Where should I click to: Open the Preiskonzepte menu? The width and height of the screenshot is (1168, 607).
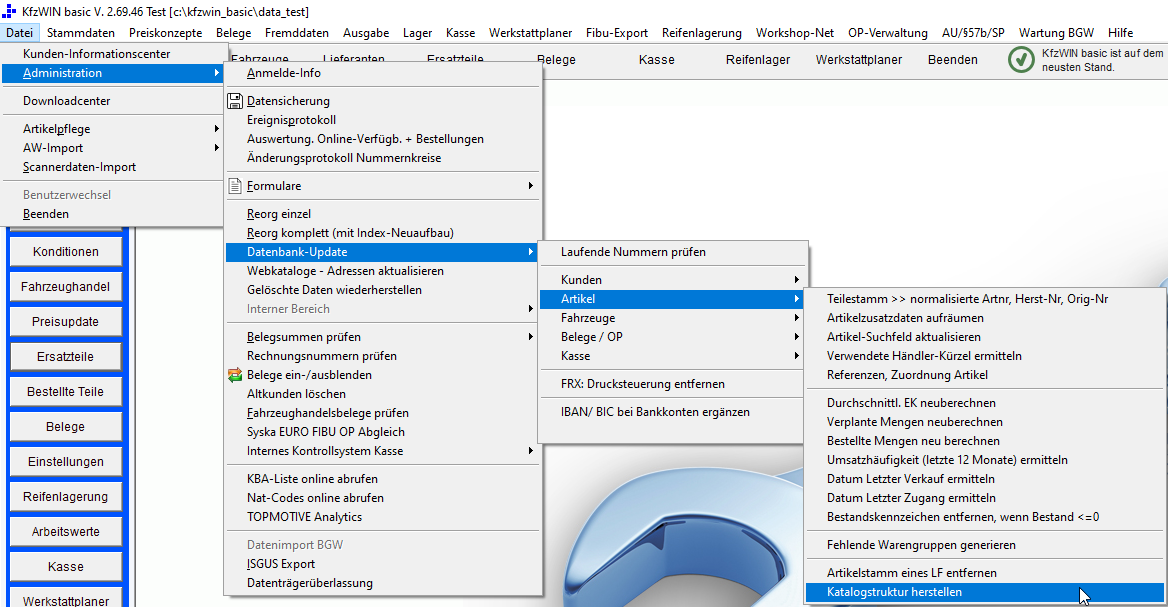pos(165,33)
